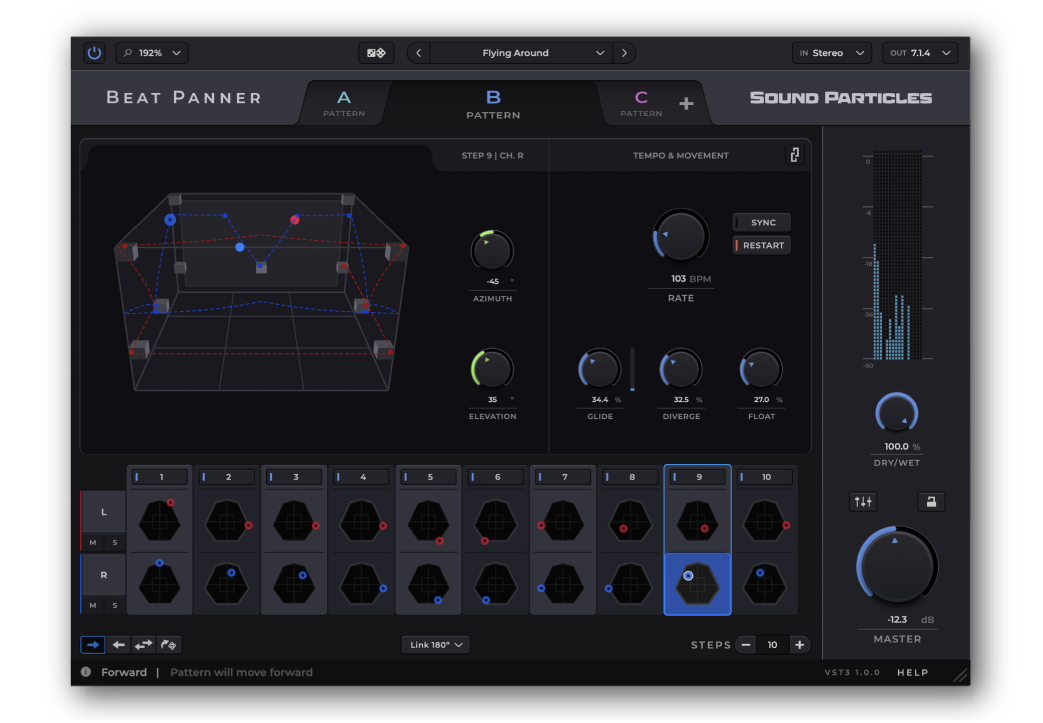Open the IN Stereo input dropdown
Screen dimensions: 1043x723
[x=832, y=53]
